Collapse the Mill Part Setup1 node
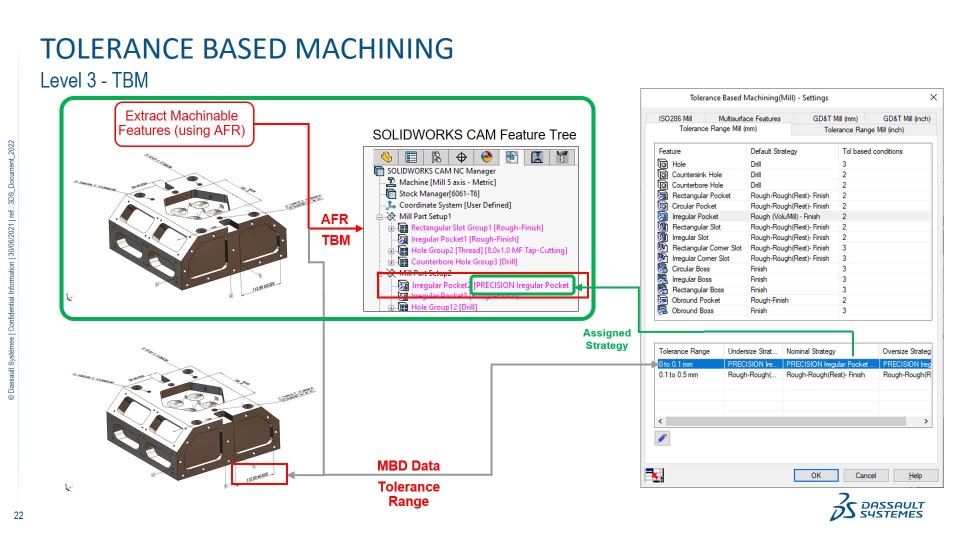 [380, 217]
